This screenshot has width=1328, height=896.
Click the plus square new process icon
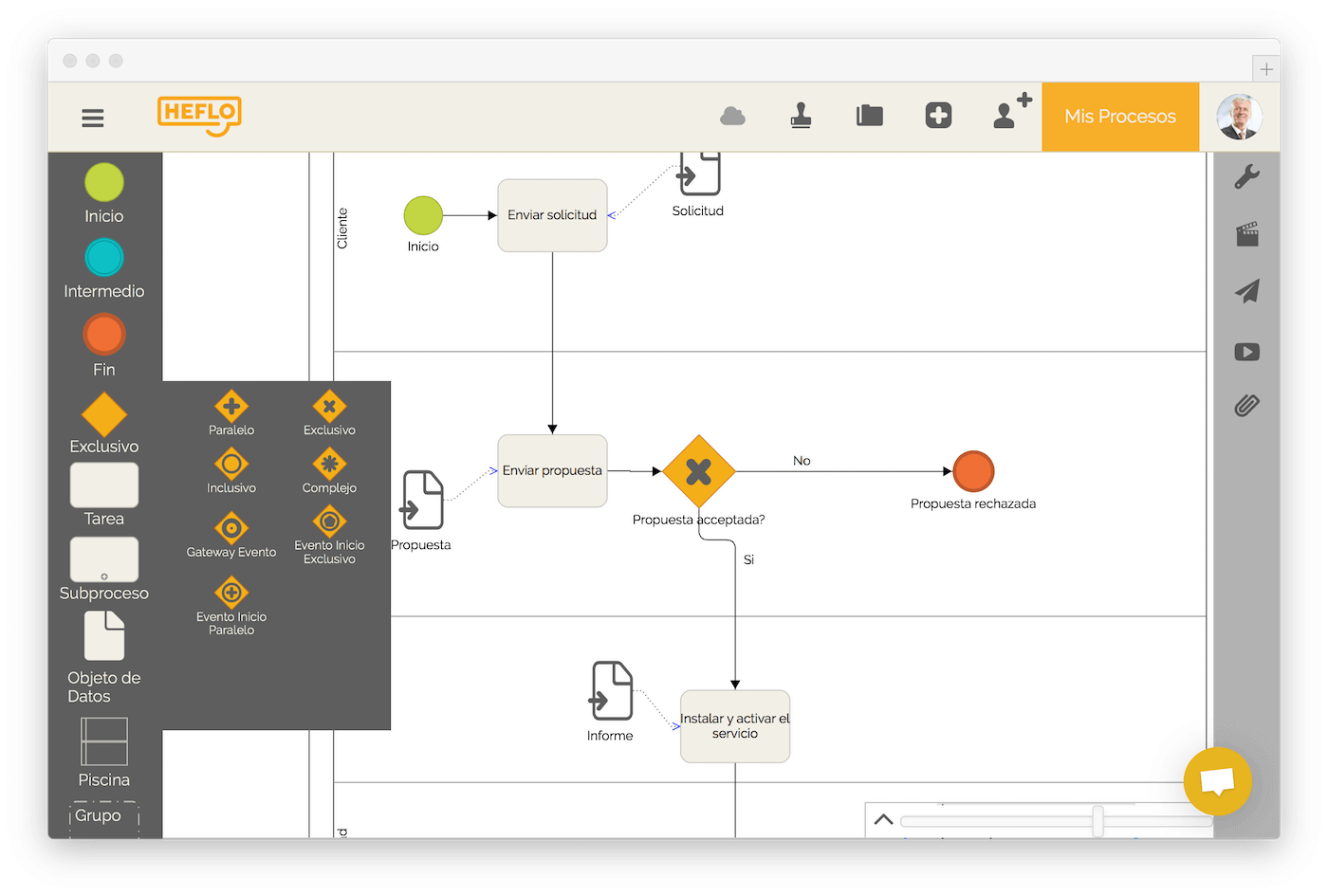[938, 116]
